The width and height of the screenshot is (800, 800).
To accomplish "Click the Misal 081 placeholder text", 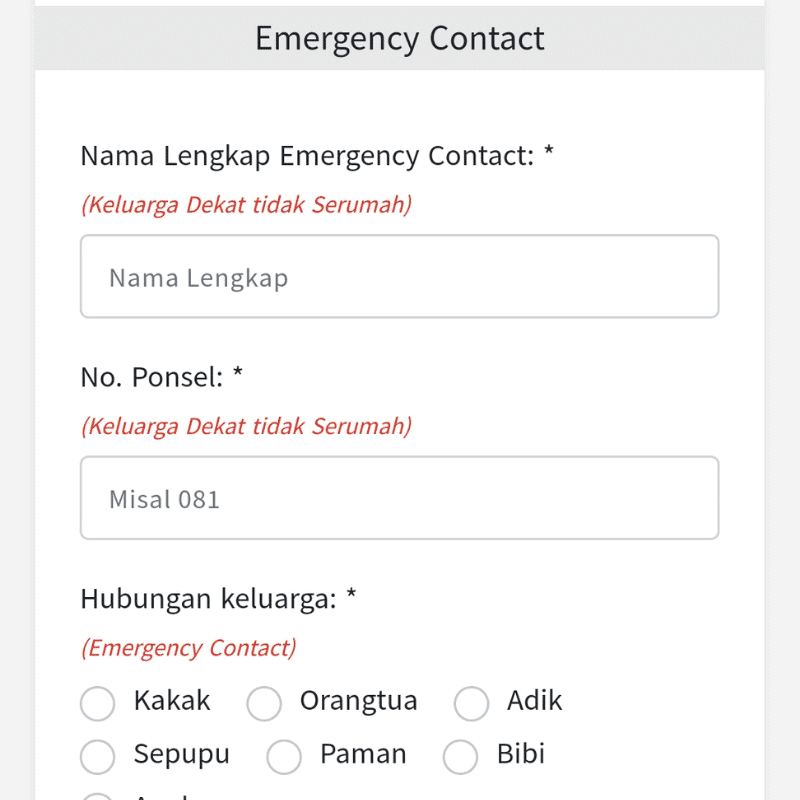I will coord(163,498).
